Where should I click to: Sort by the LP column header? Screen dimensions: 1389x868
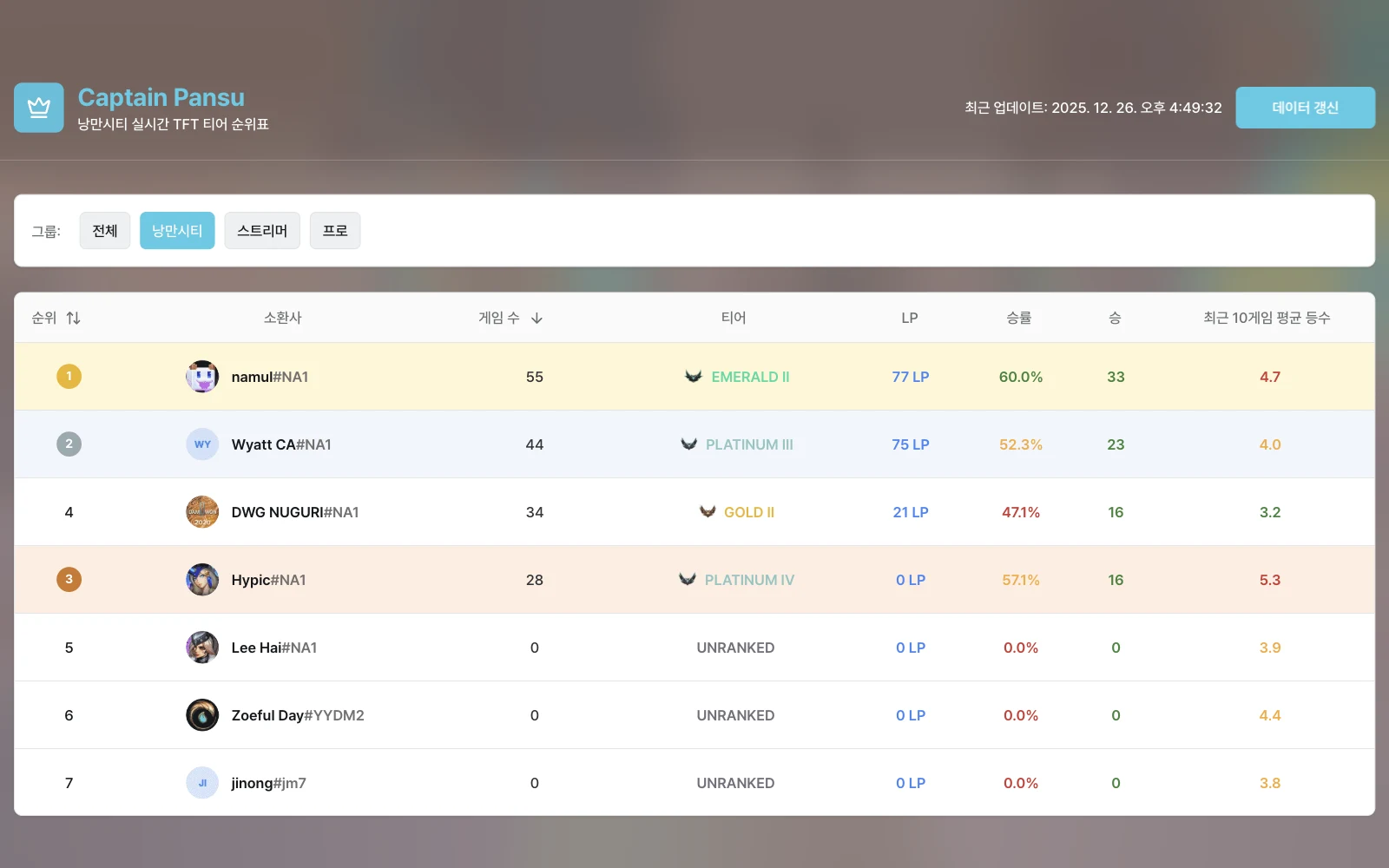[910, 318]
